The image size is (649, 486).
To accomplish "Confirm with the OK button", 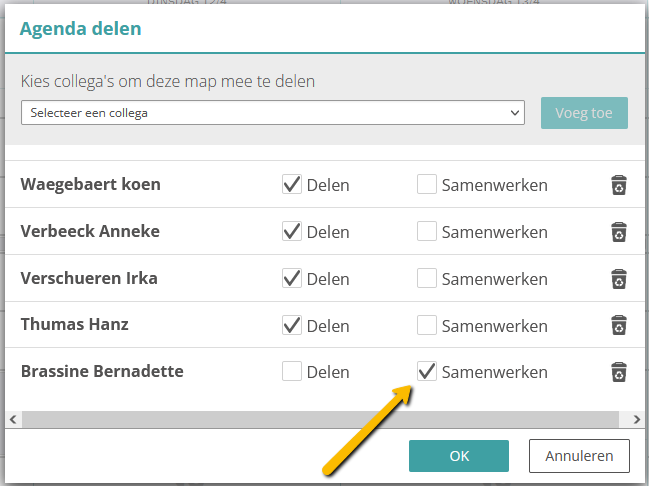I will click(459, 456).
